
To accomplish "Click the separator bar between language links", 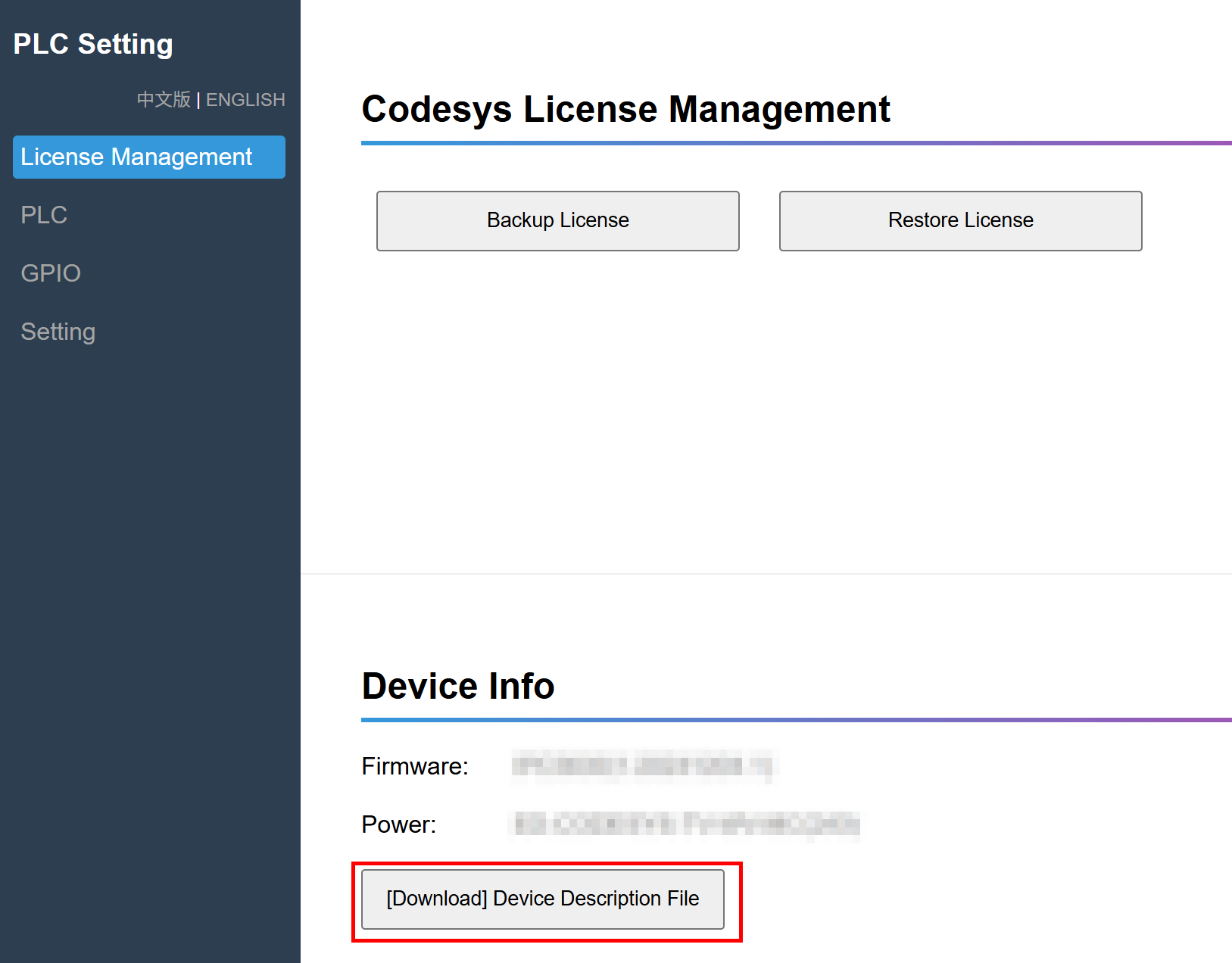I will (x=198, y=100).
